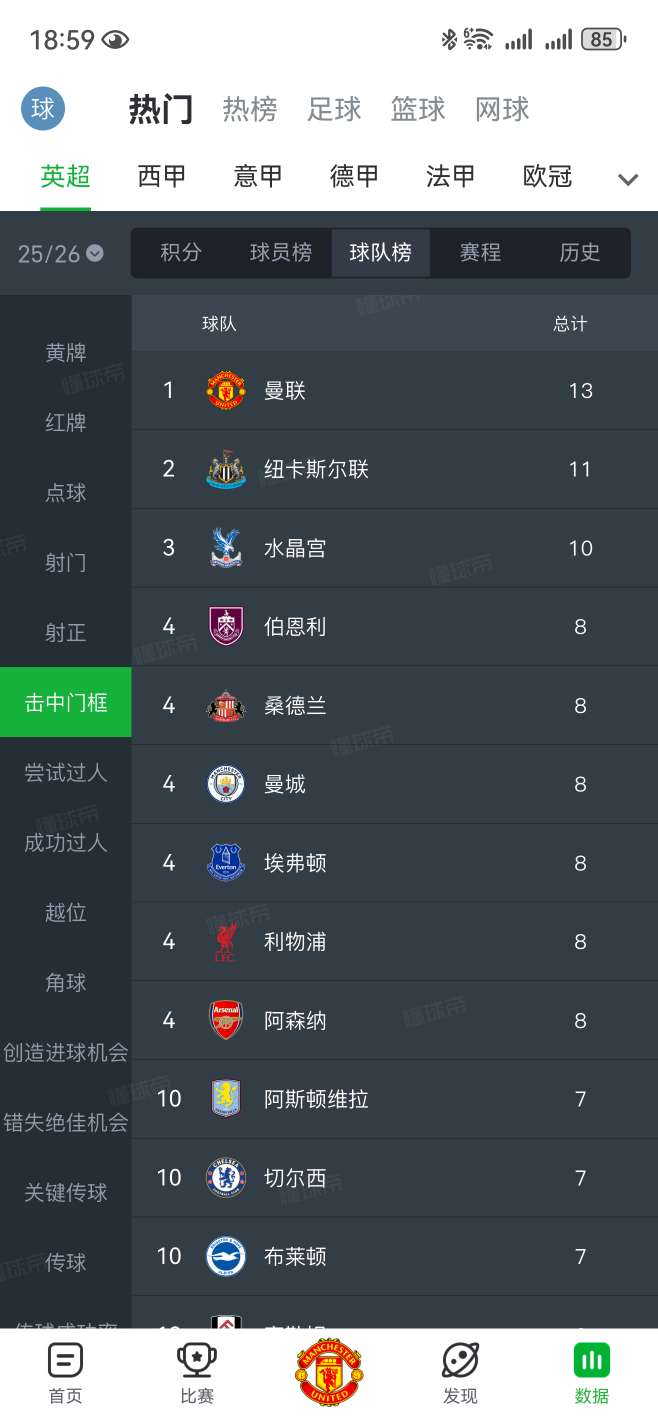Switch to the 西甲 league tab
658x1416 pixels.
tap(162, 177)
